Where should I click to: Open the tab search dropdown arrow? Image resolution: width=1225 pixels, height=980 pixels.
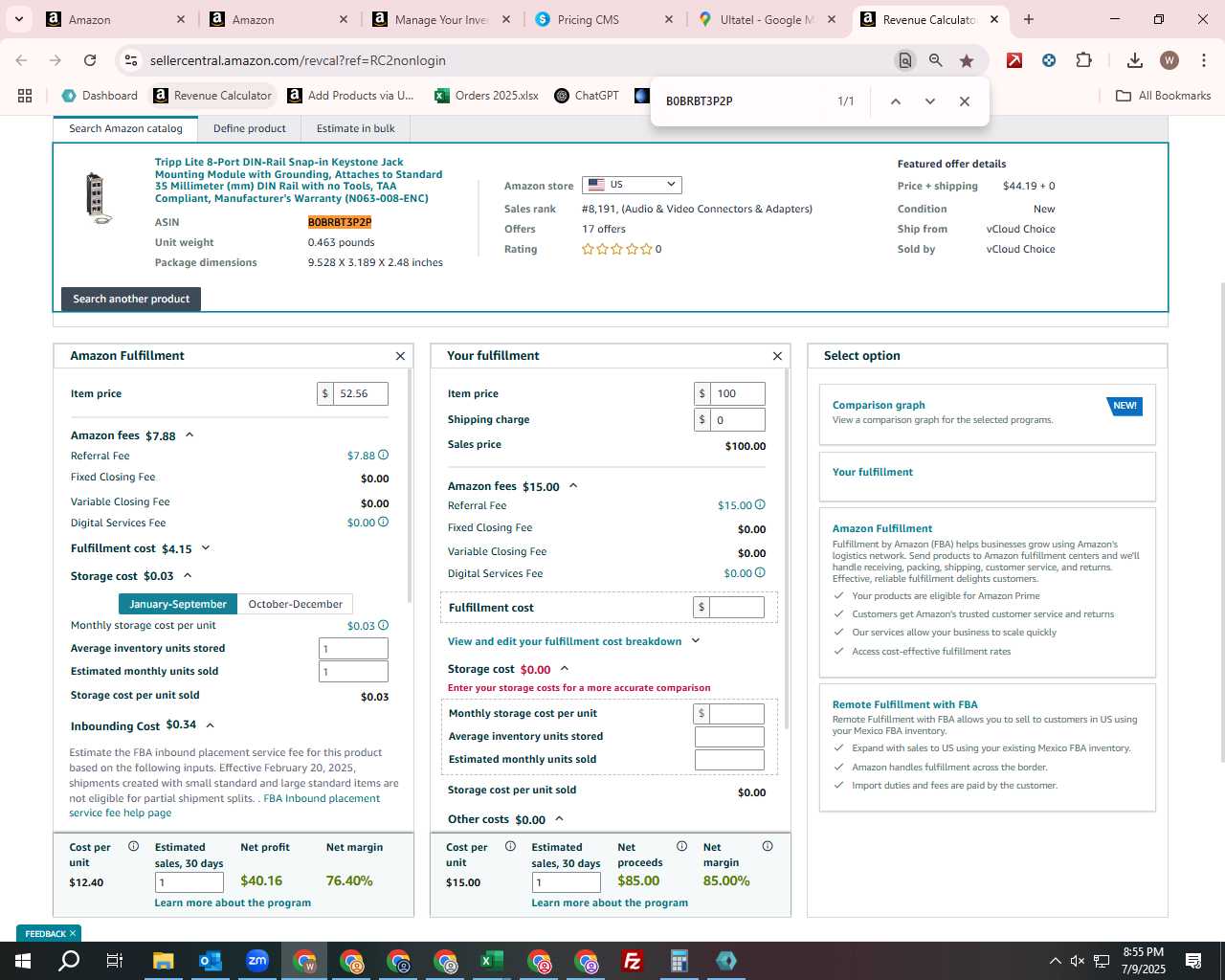click(18, 19)
